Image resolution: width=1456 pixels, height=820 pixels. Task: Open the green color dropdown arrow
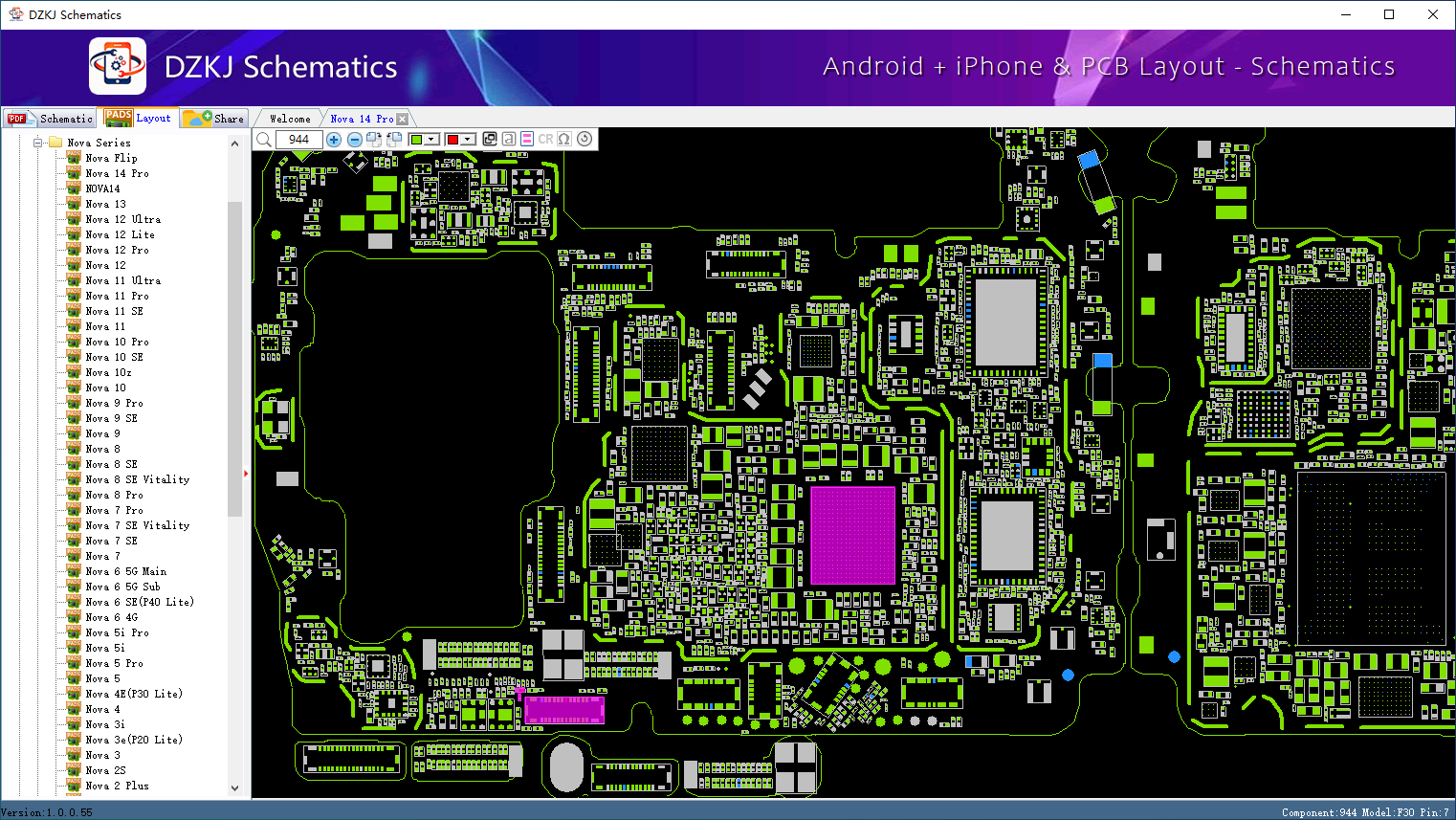click(431, 140)
